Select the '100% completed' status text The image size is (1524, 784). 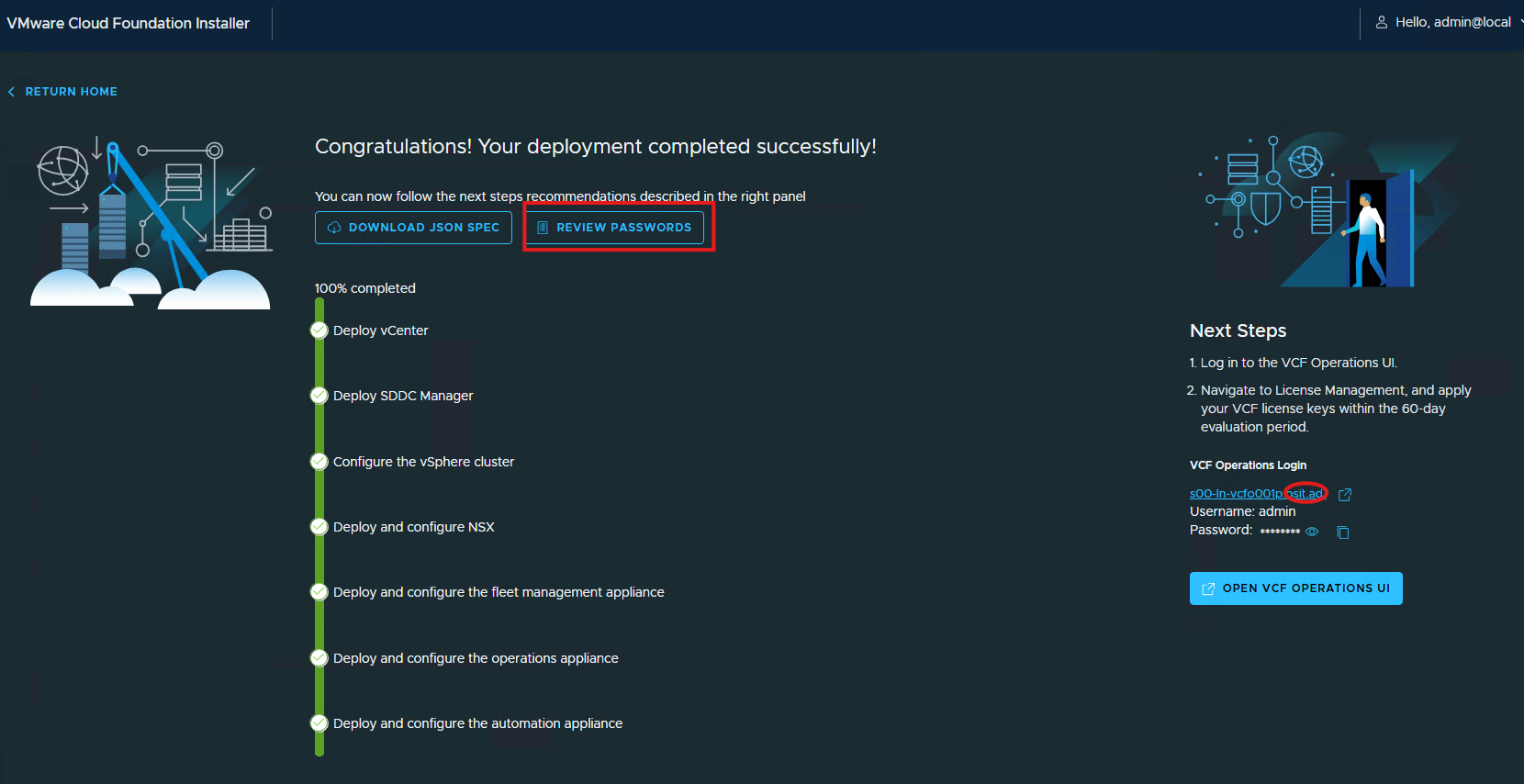pyautogui.click(x=365, y=288)
